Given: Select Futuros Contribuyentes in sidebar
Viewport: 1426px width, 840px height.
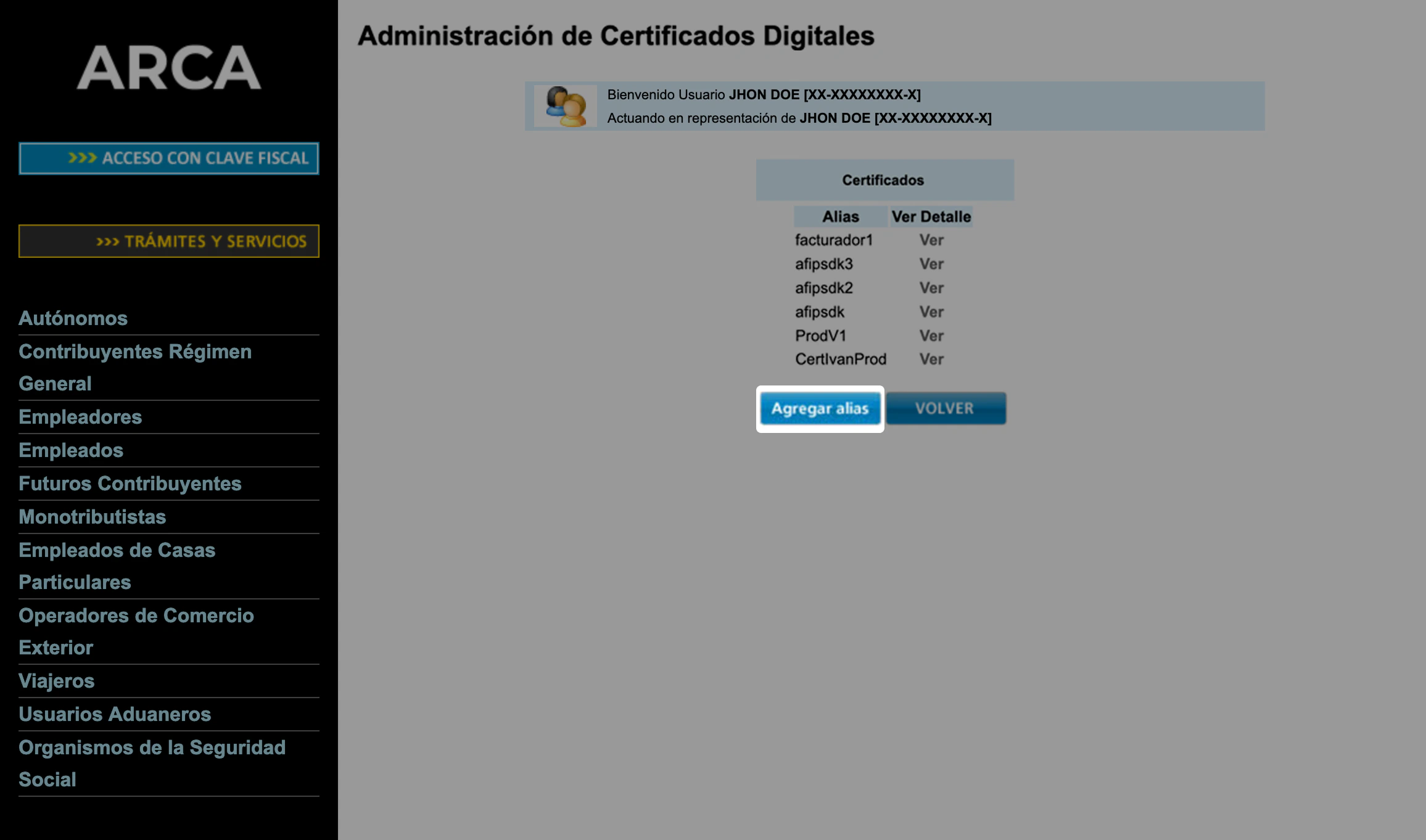Looking at the screenshot, I should [130, 484].
